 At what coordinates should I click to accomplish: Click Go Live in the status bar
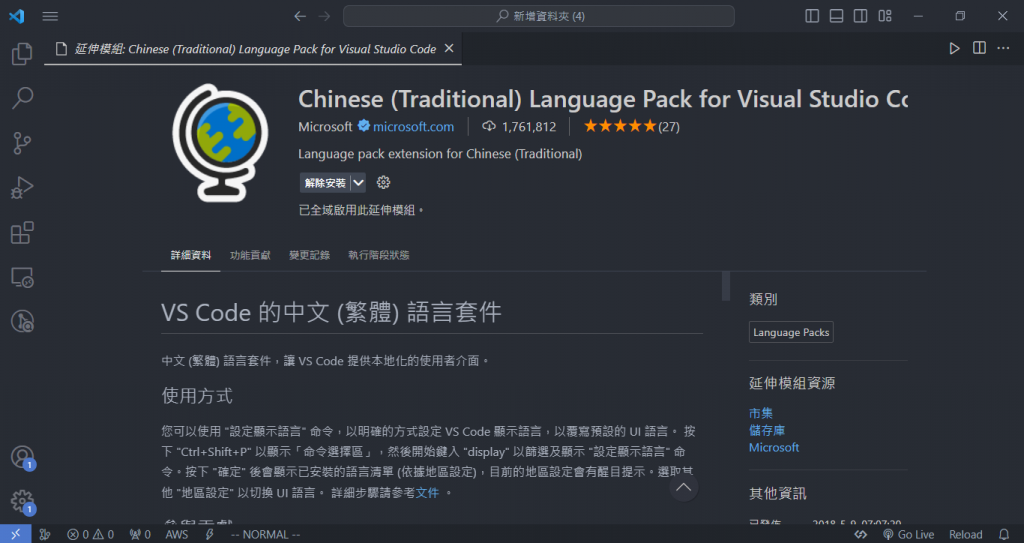pos(908,535)
